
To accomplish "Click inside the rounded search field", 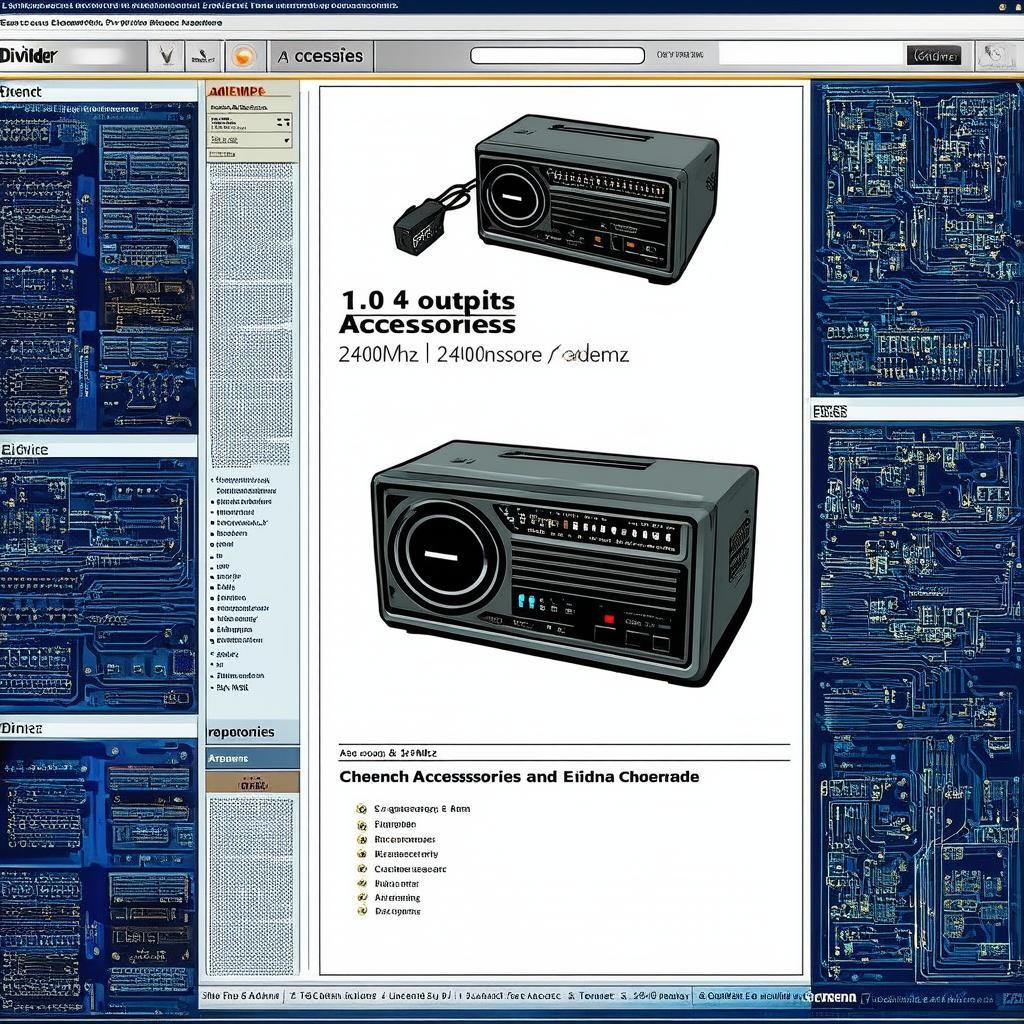I will coord(556,56).
